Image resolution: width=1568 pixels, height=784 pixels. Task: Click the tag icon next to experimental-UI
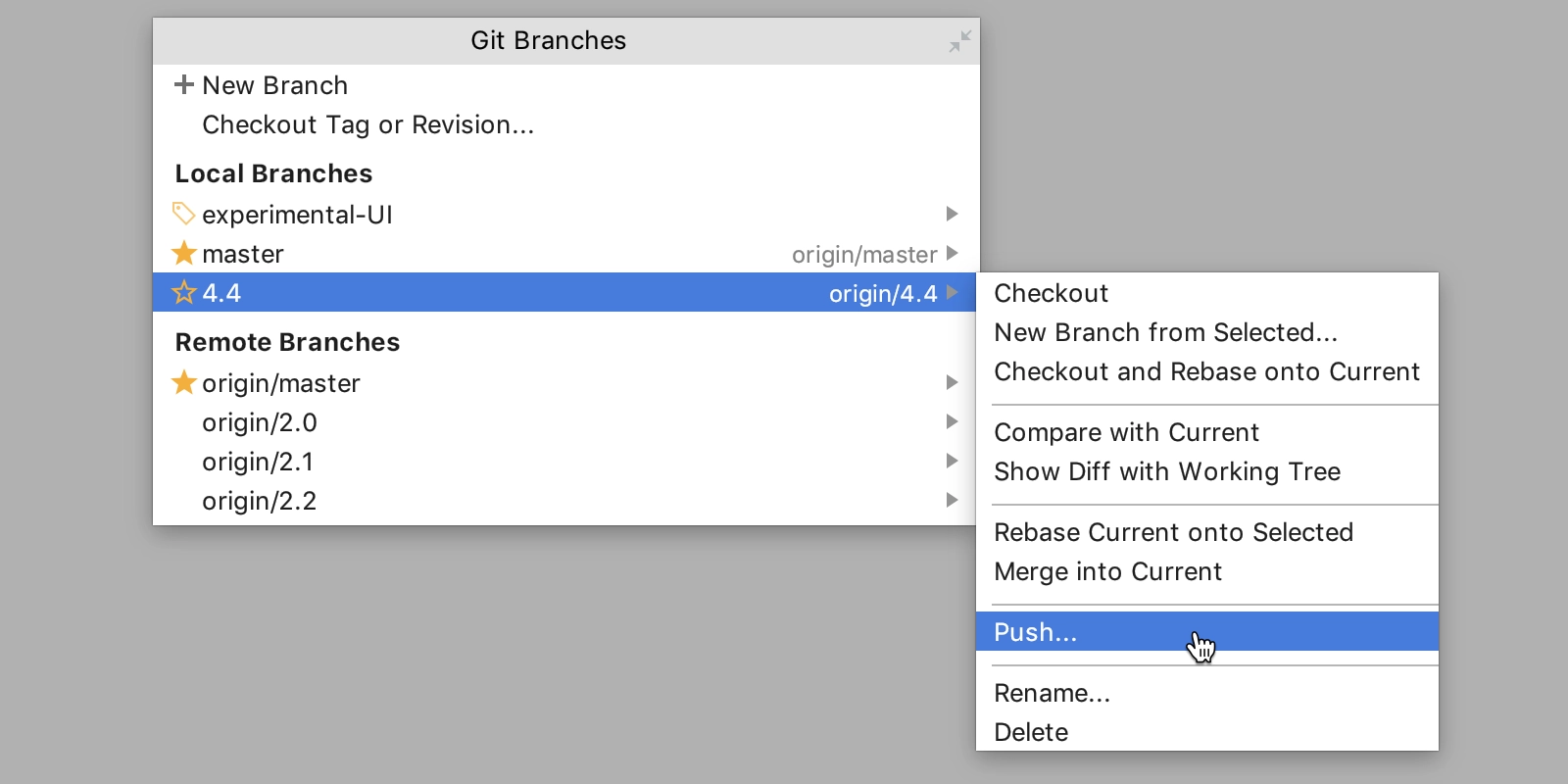183,213
